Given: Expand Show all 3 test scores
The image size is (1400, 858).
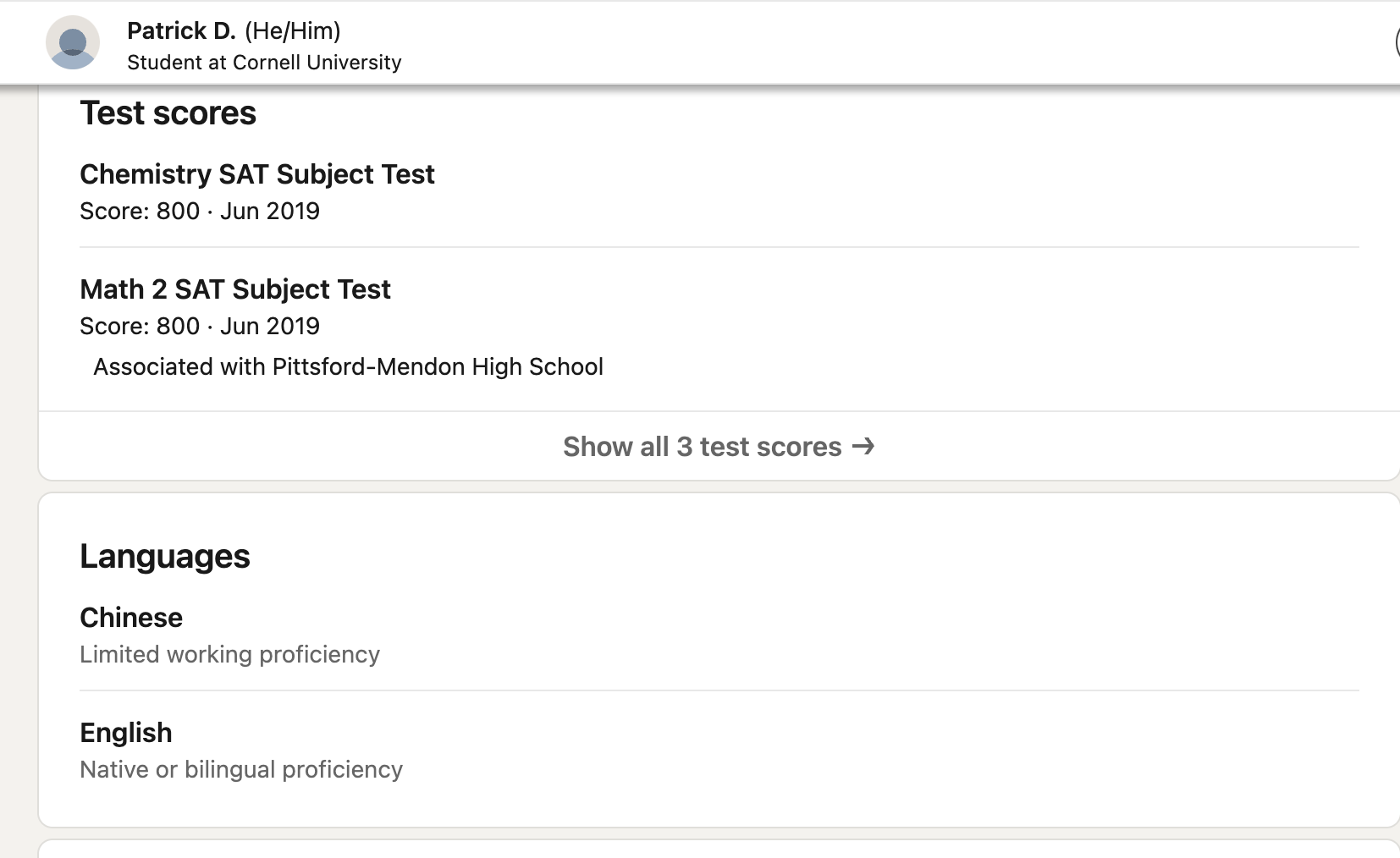Looking at the screenshot, I should point(702,447).
